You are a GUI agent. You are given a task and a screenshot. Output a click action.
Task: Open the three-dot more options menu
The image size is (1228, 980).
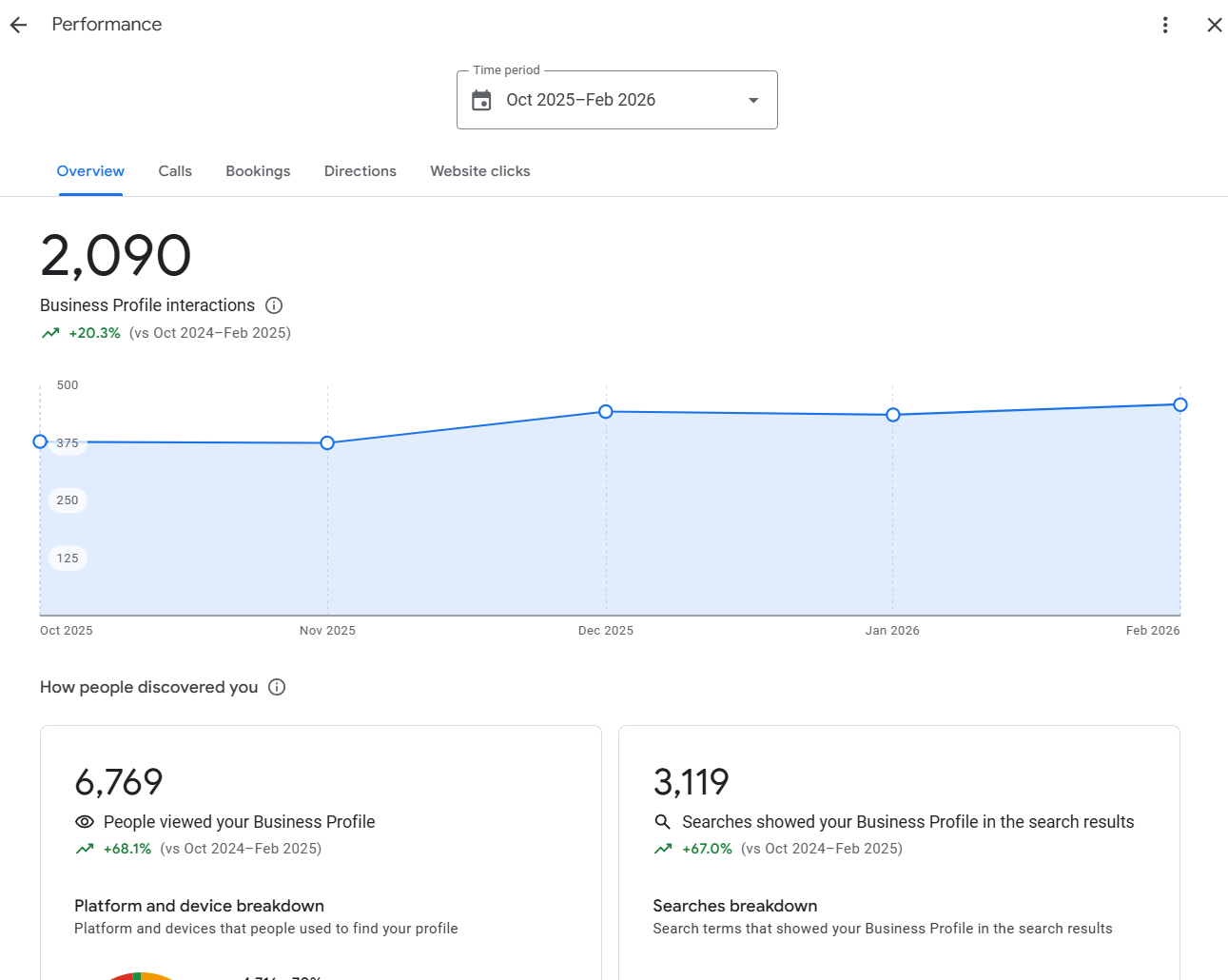pos(1165,25)
